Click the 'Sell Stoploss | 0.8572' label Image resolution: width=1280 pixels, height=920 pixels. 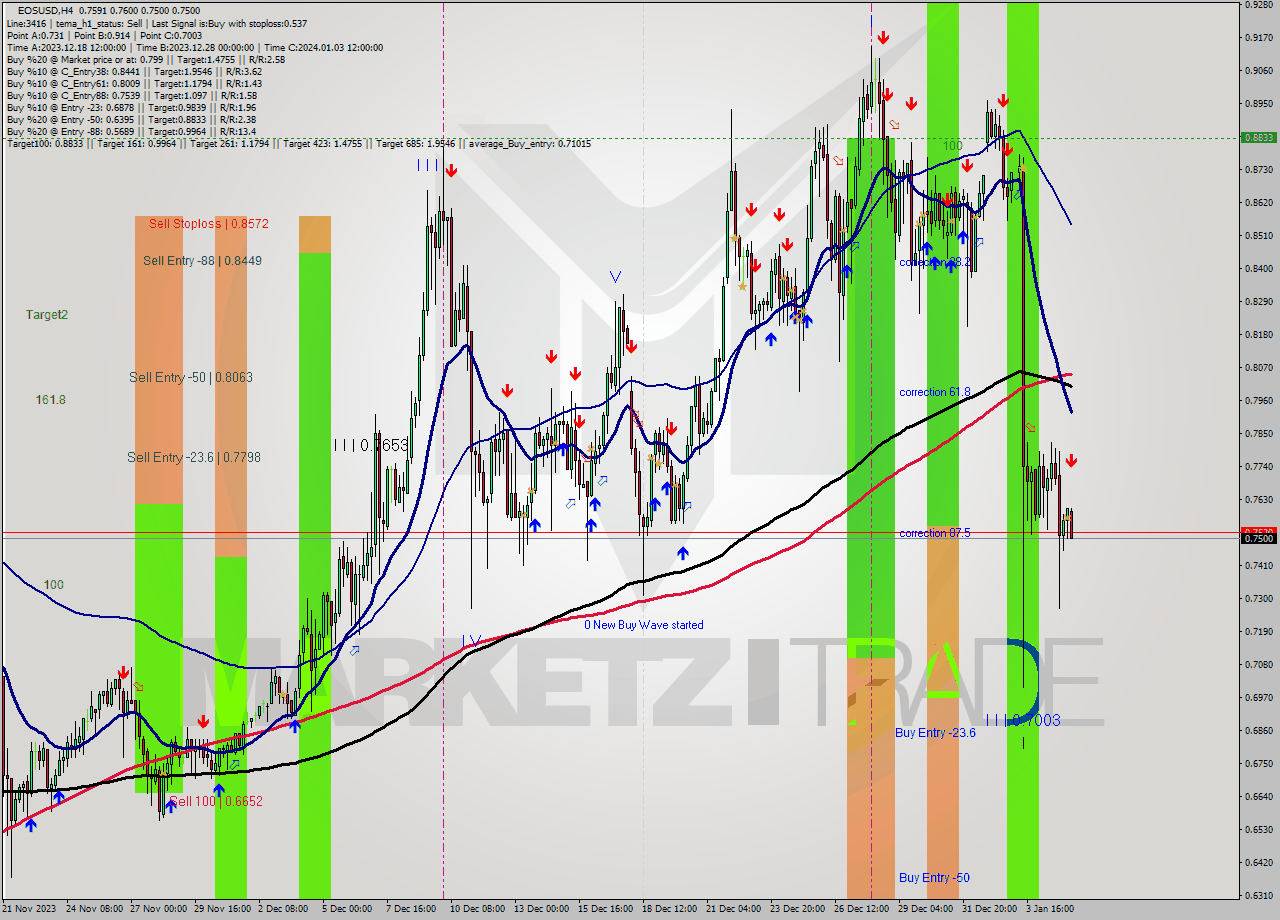(209, 223)
